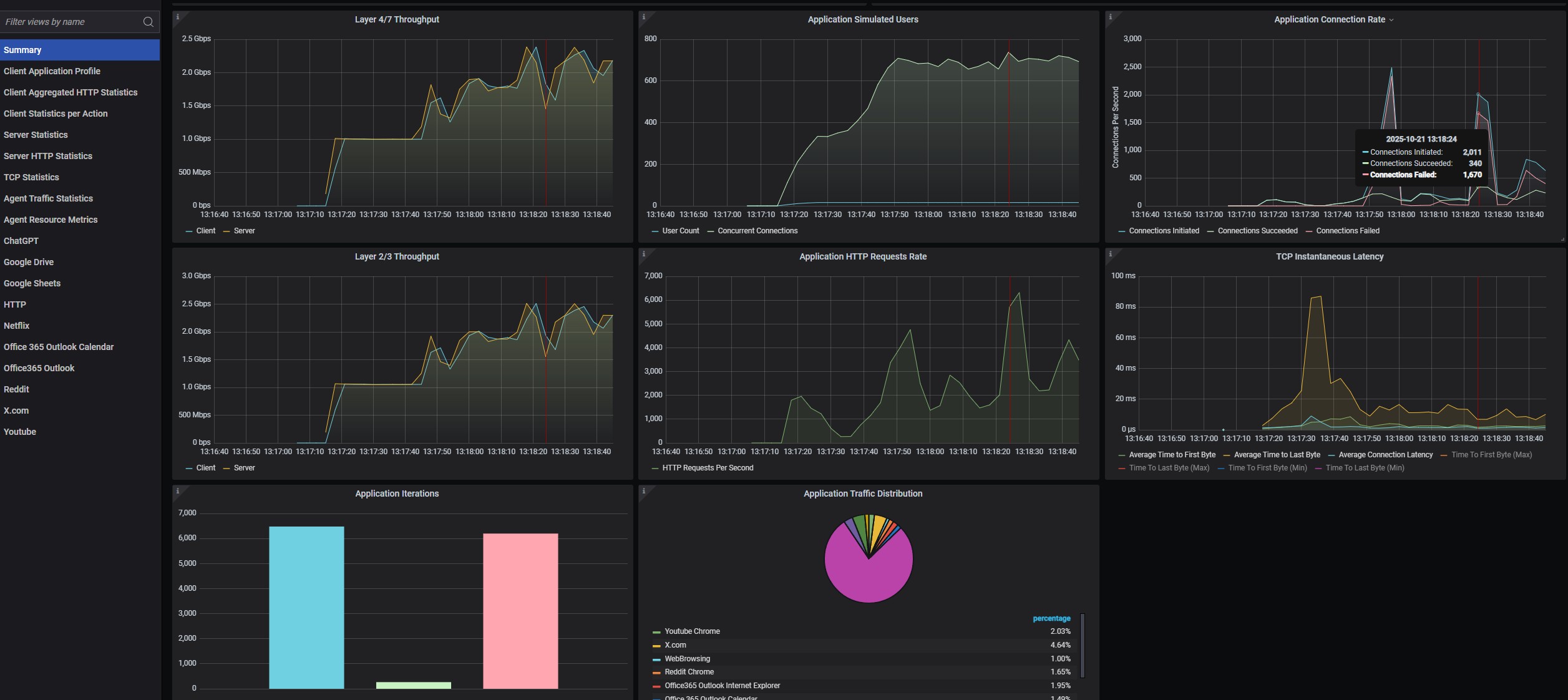The height and width of the screenshot is (700, 1568).
Task: Click the pink bar in Application Iterations
Action: click(x=520, y=610)
